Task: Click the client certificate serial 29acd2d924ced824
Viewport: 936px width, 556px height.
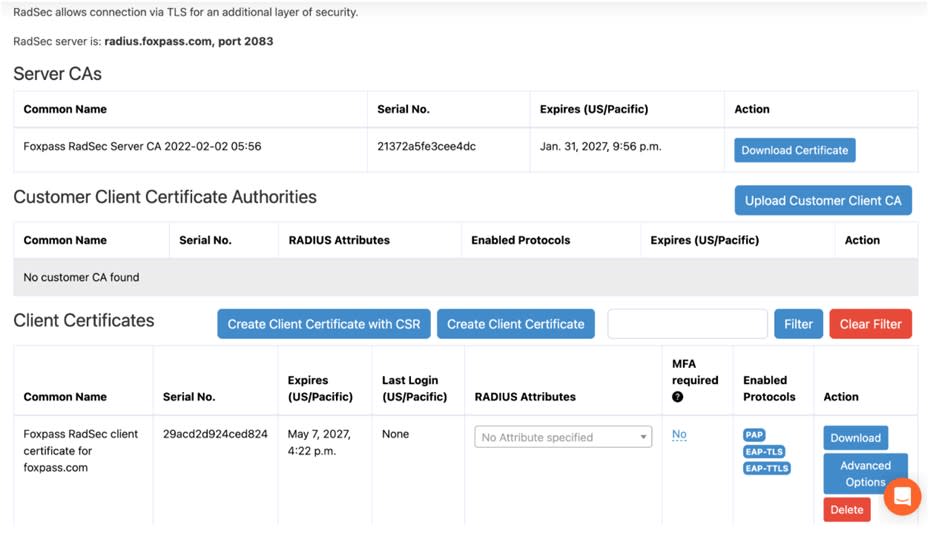Action: coord(215,434)
